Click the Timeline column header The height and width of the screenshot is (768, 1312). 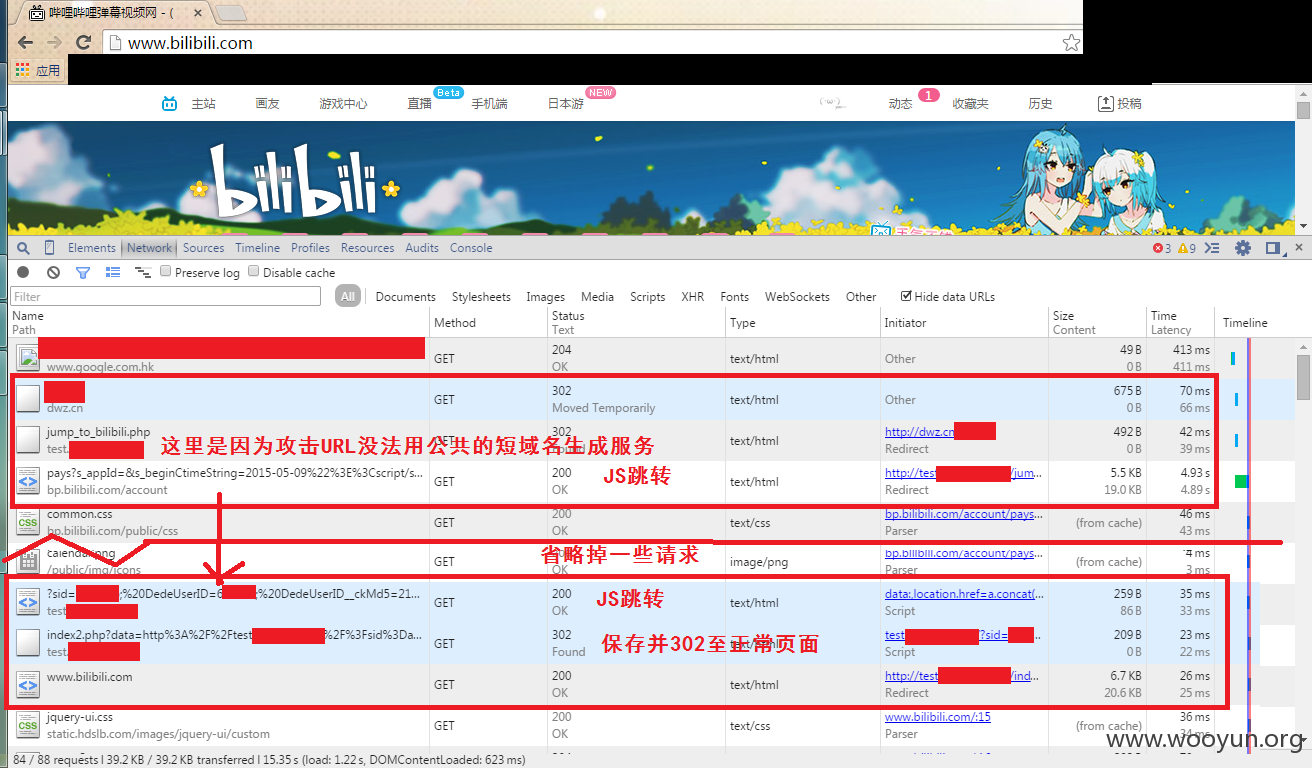[x=1255, y=323]
